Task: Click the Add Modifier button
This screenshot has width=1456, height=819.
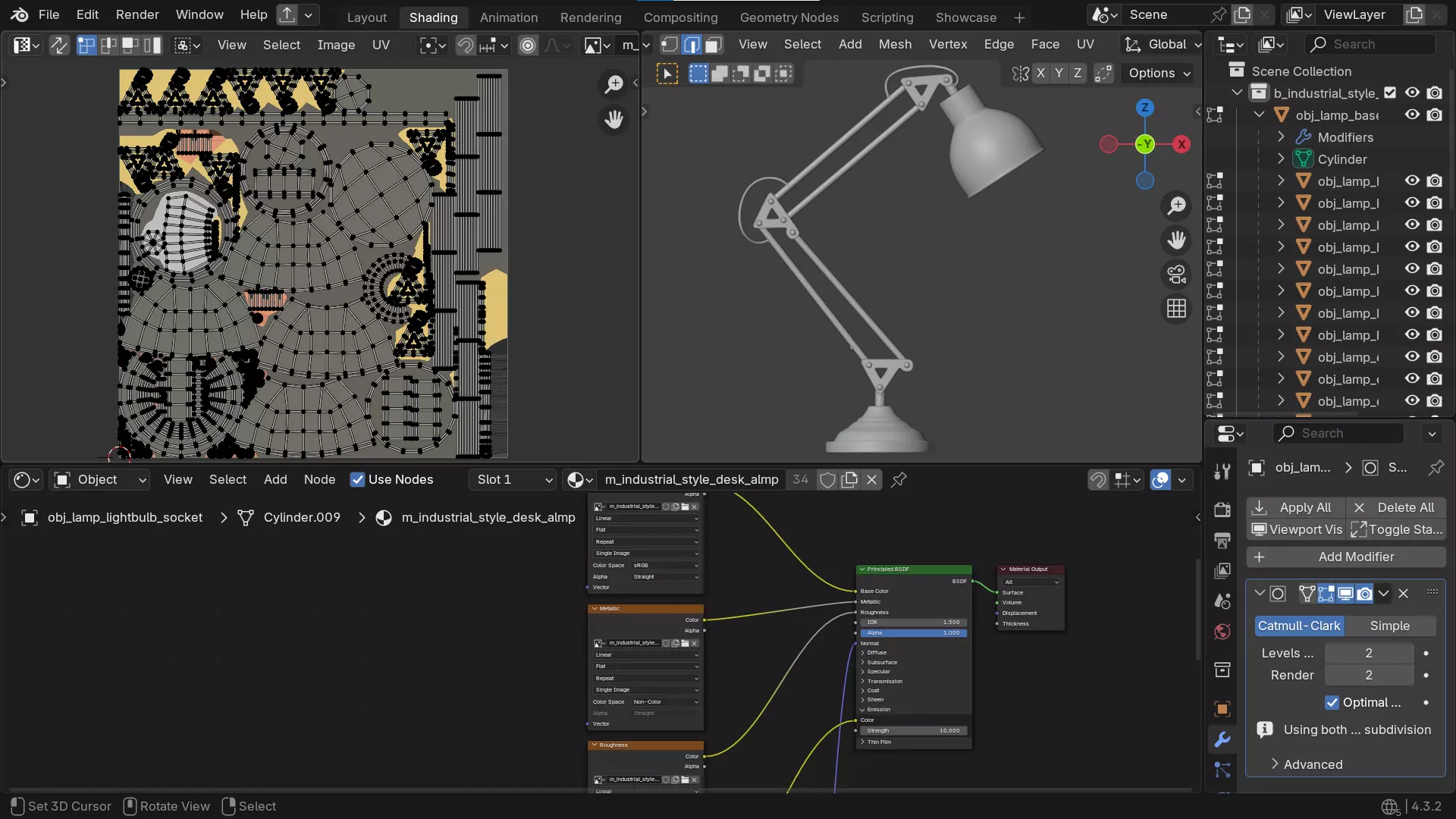Action: (x=1346, y=557)
